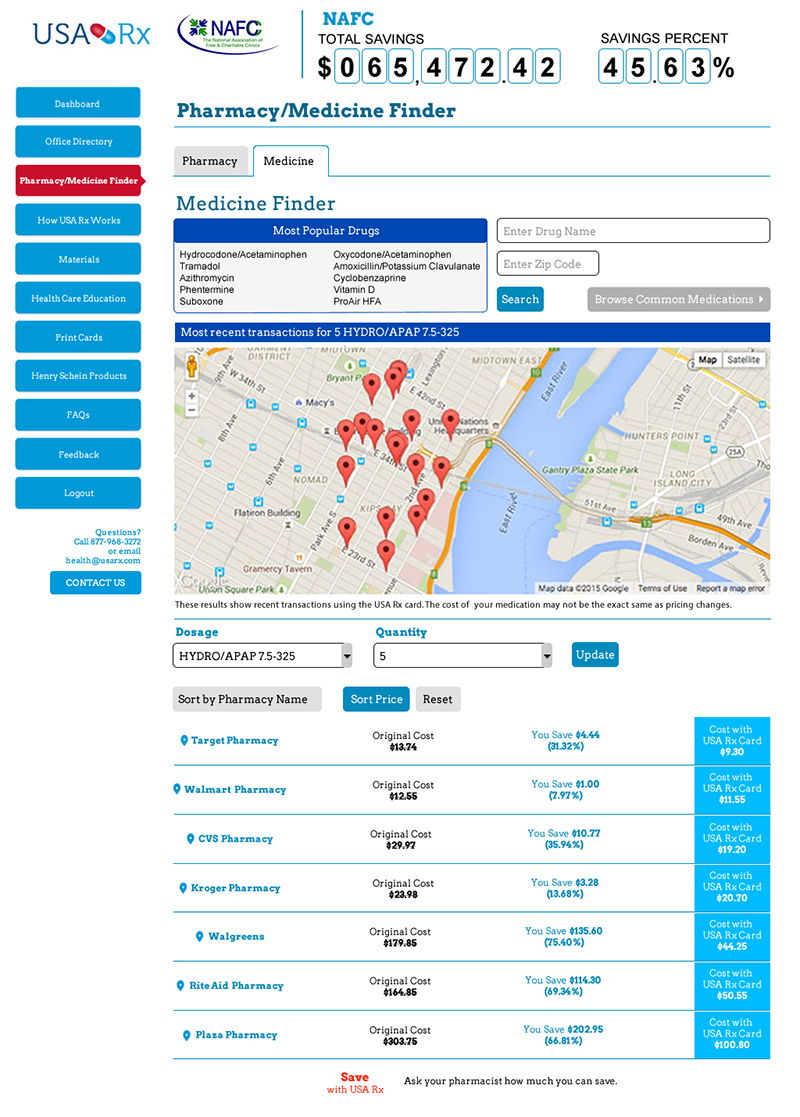Focus the Enter Zip Code field

coord(548,264)
